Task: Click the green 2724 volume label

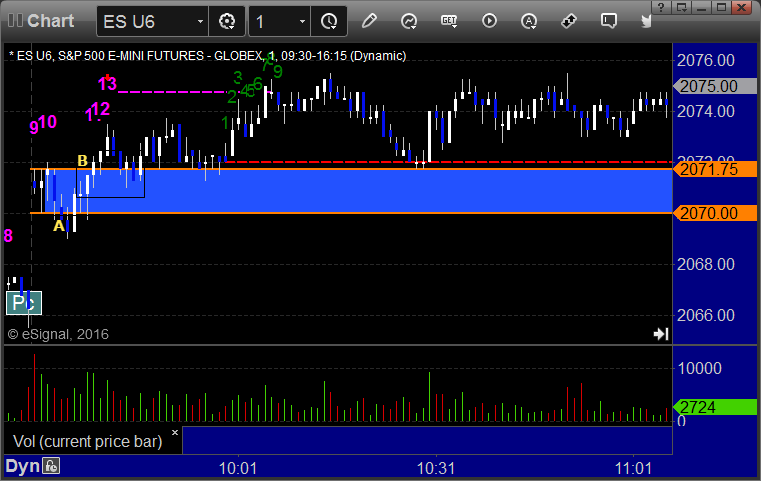Action: [x=715, y=407]
